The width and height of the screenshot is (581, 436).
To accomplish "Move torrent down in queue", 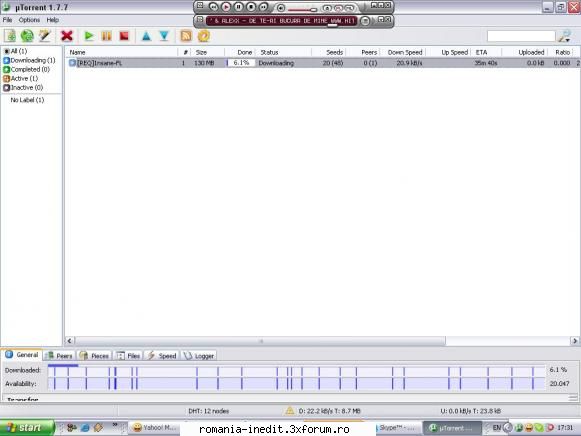I will [x=164, y=36].
